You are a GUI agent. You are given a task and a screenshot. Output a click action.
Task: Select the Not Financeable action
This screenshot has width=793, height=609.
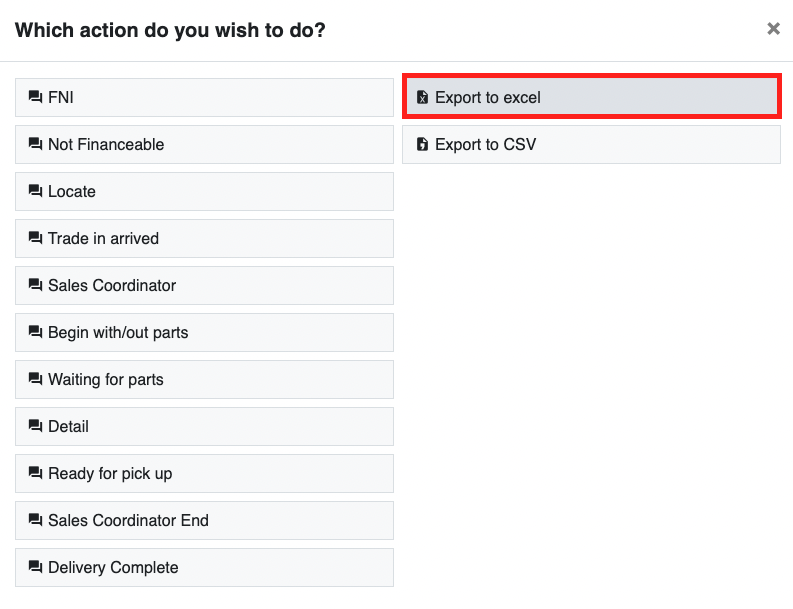pos(204,144)
